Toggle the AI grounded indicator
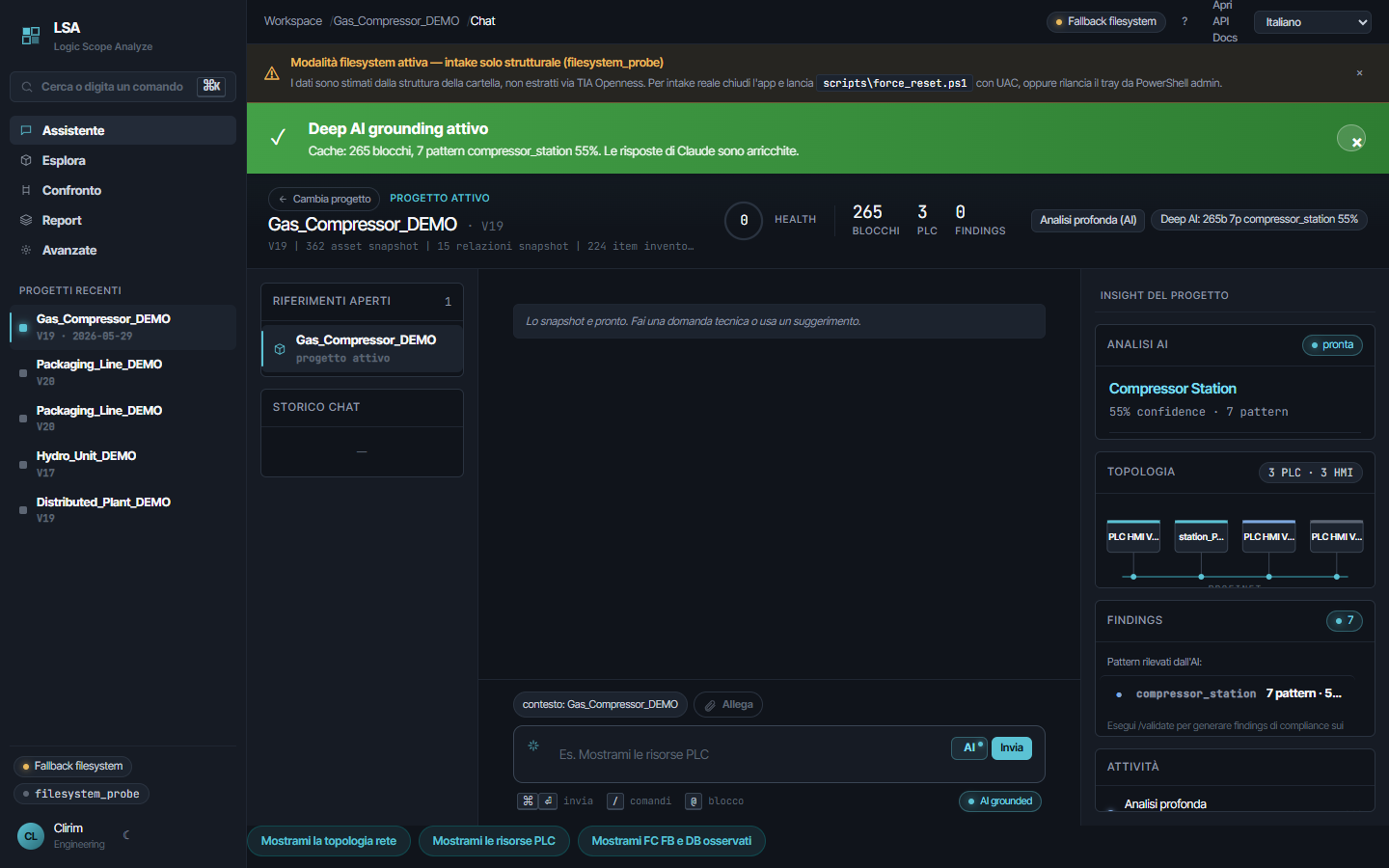 pos(1000,801)
